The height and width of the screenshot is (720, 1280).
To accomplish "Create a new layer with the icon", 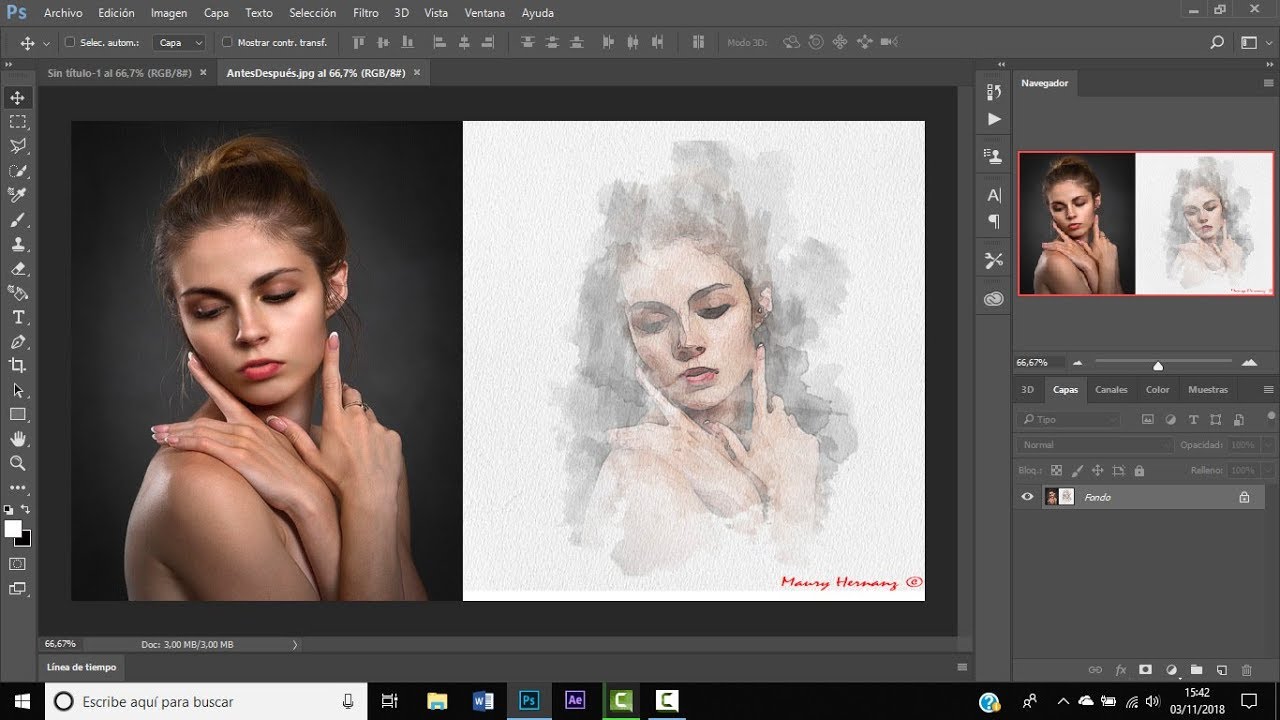I will pos(1221,670).
